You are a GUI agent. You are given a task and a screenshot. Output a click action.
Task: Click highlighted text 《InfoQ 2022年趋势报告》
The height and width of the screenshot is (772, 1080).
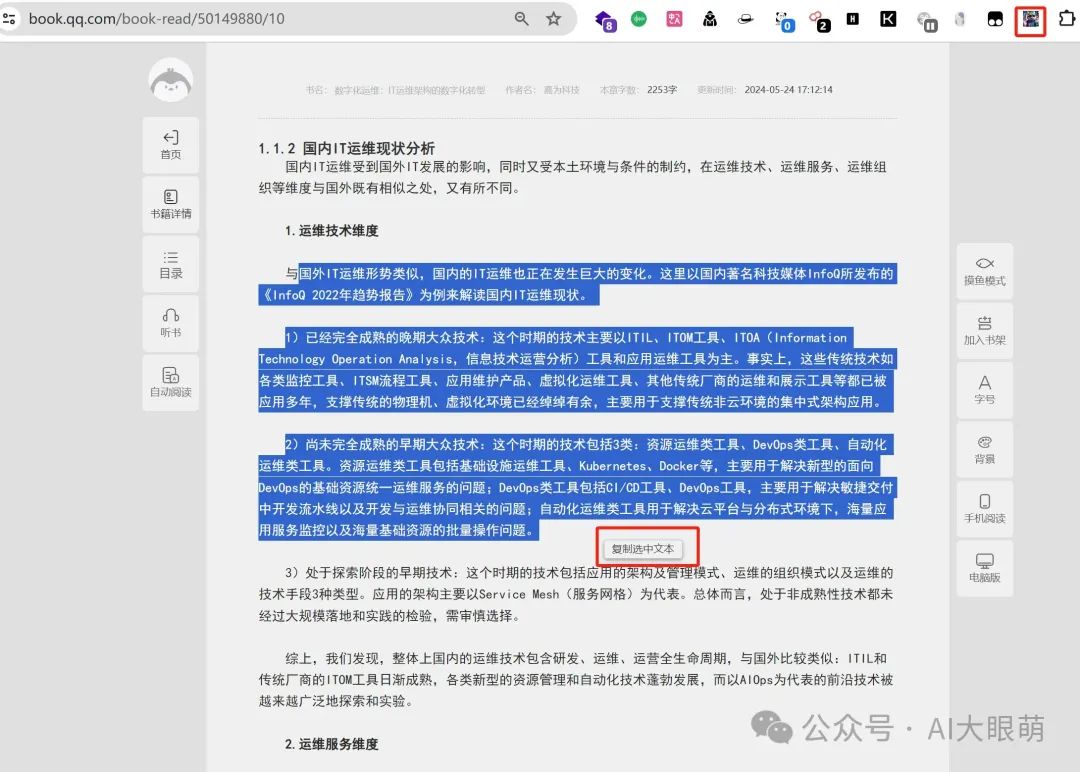click(338, 295)
